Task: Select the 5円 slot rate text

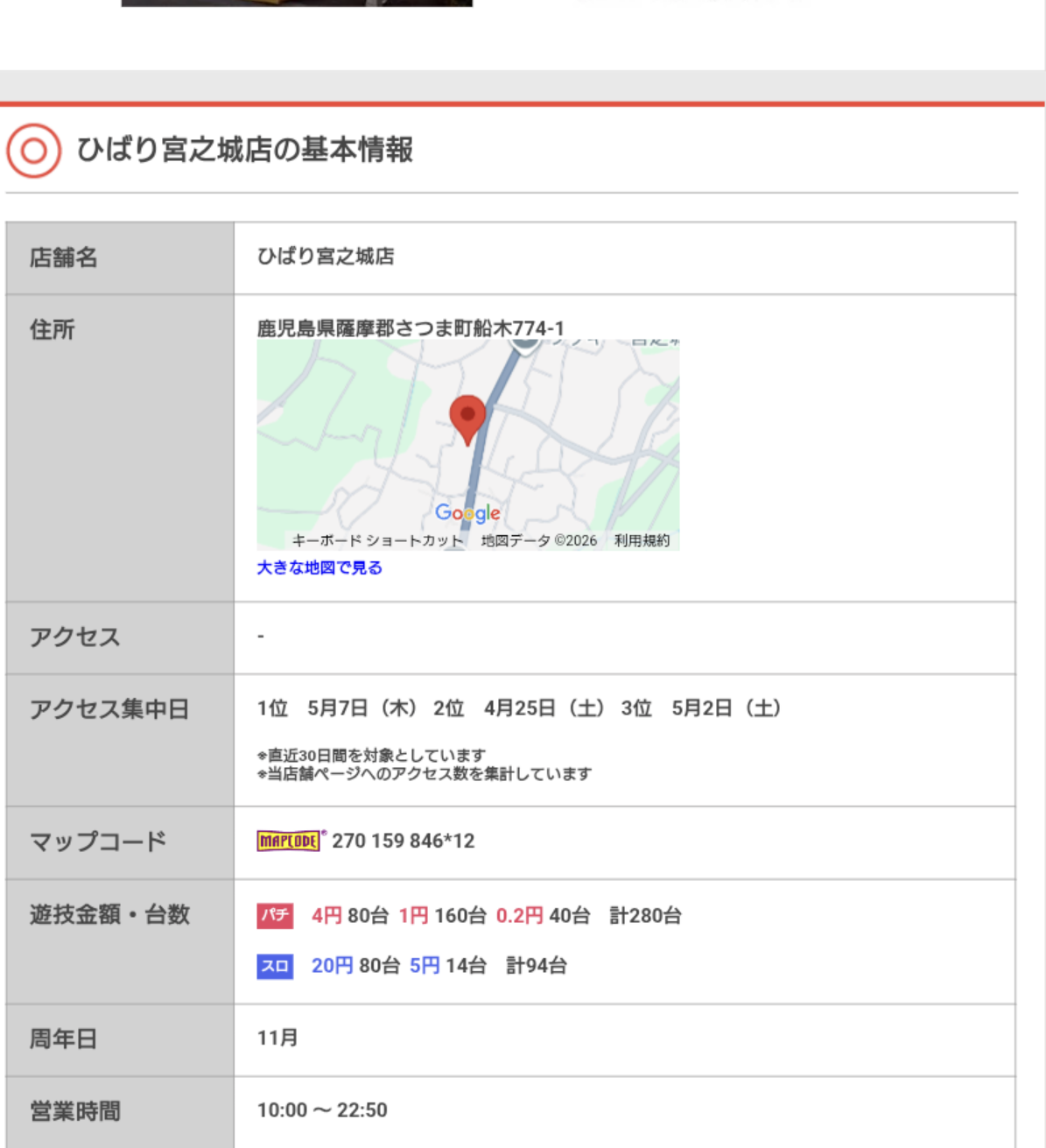Action: tap(425, 966)
